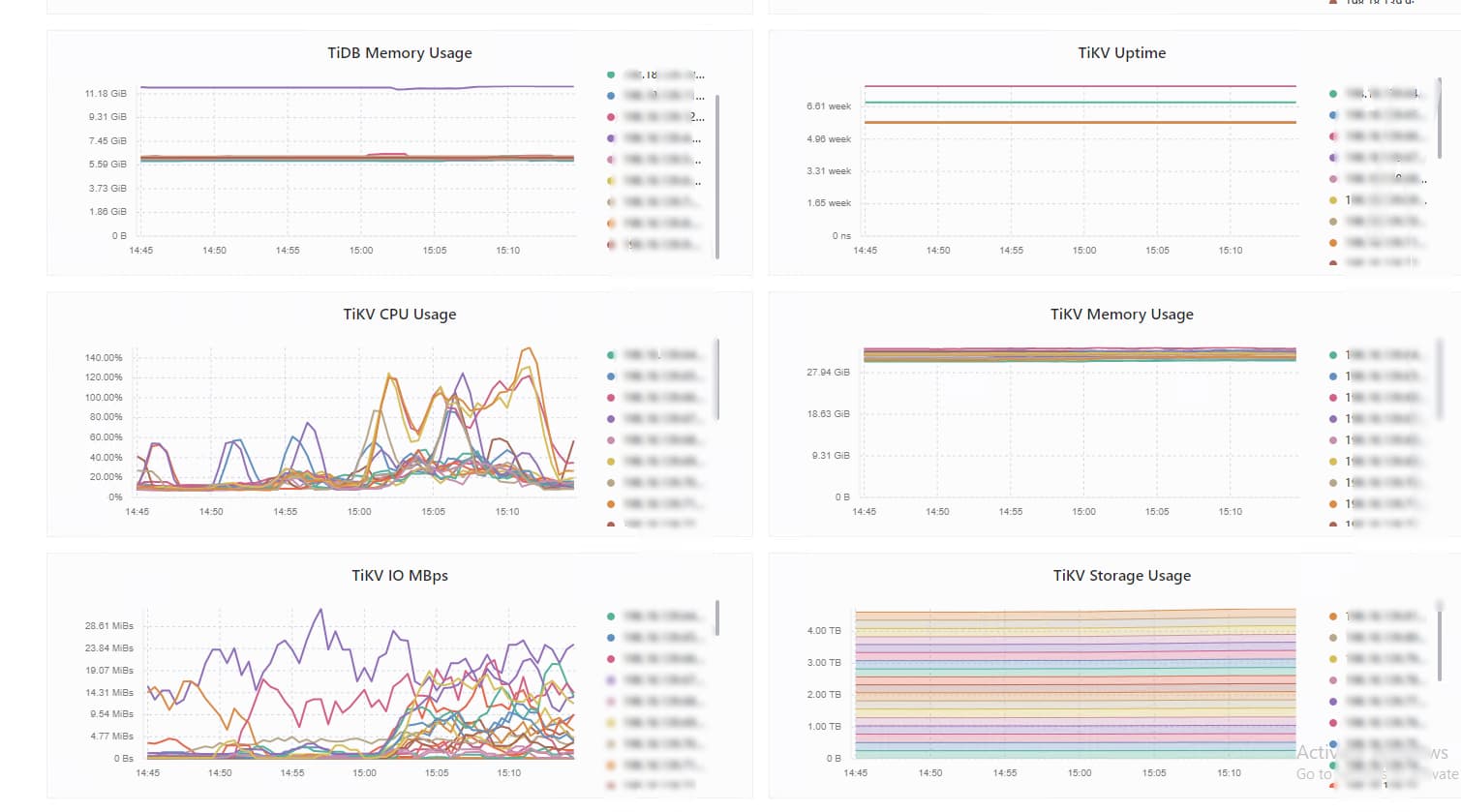Click the TiKV Storage Usage legend scrollbar

tap(1440, 642)
